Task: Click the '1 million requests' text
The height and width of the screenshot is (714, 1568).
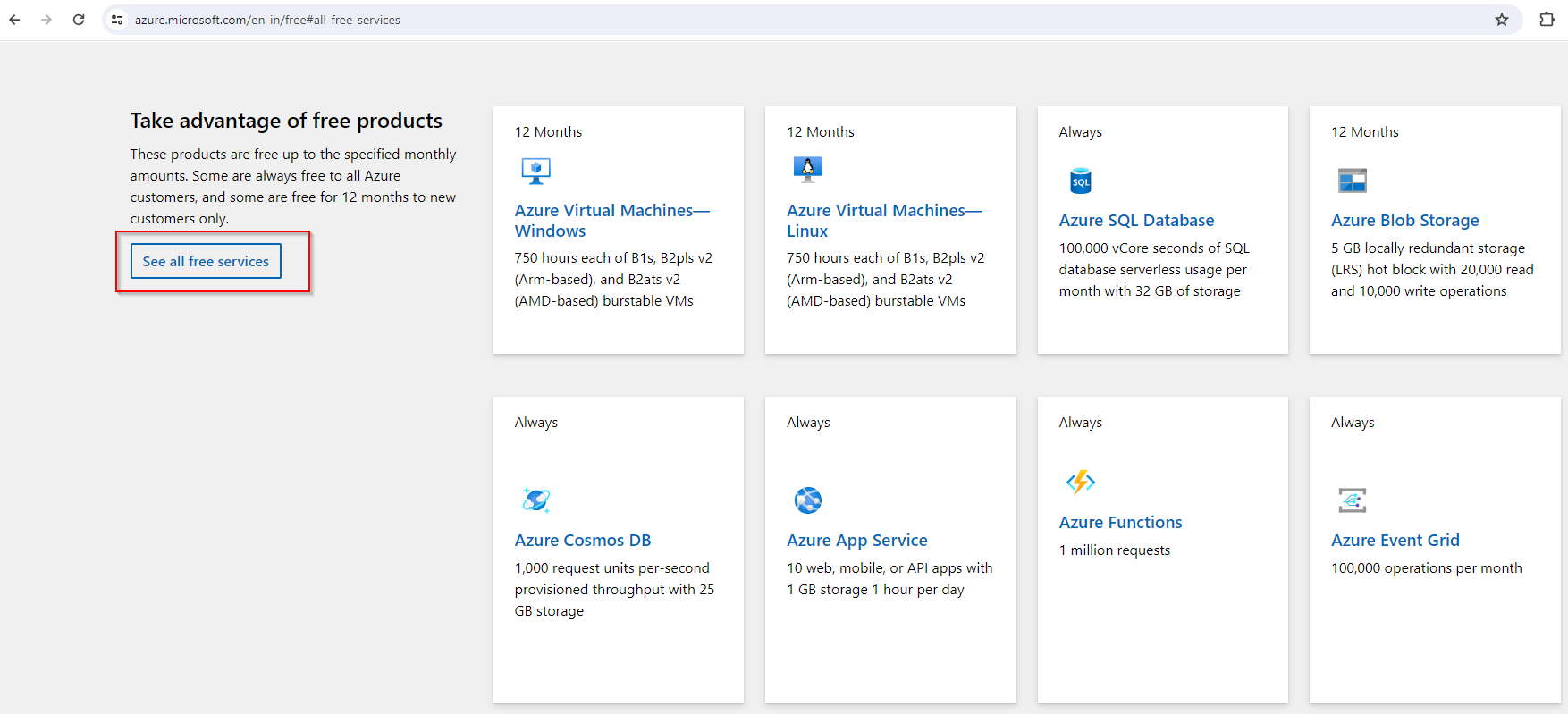Action: click(1115, 550)
